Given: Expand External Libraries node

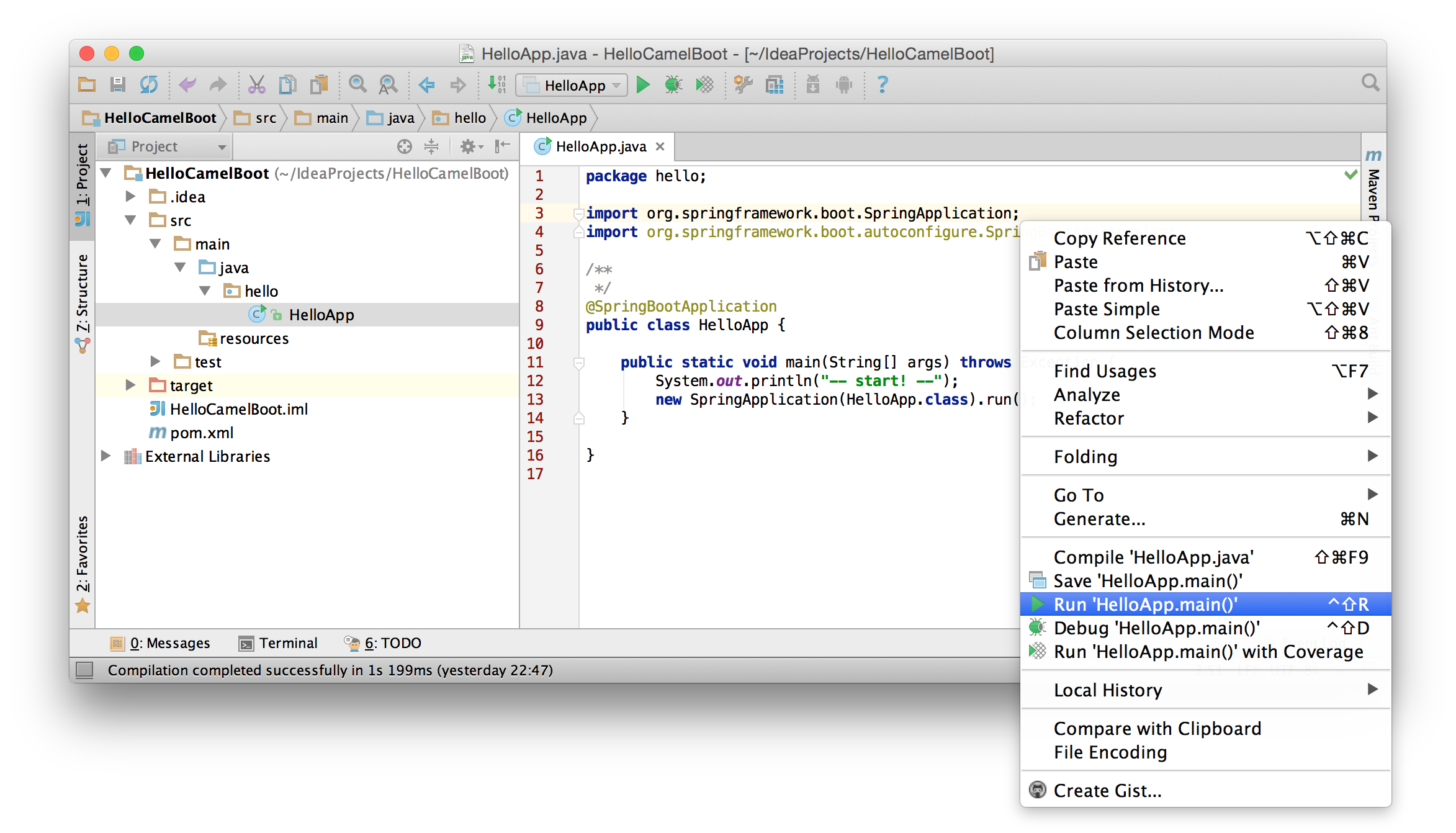Looking at the screenshot, I should pos(106,456).
